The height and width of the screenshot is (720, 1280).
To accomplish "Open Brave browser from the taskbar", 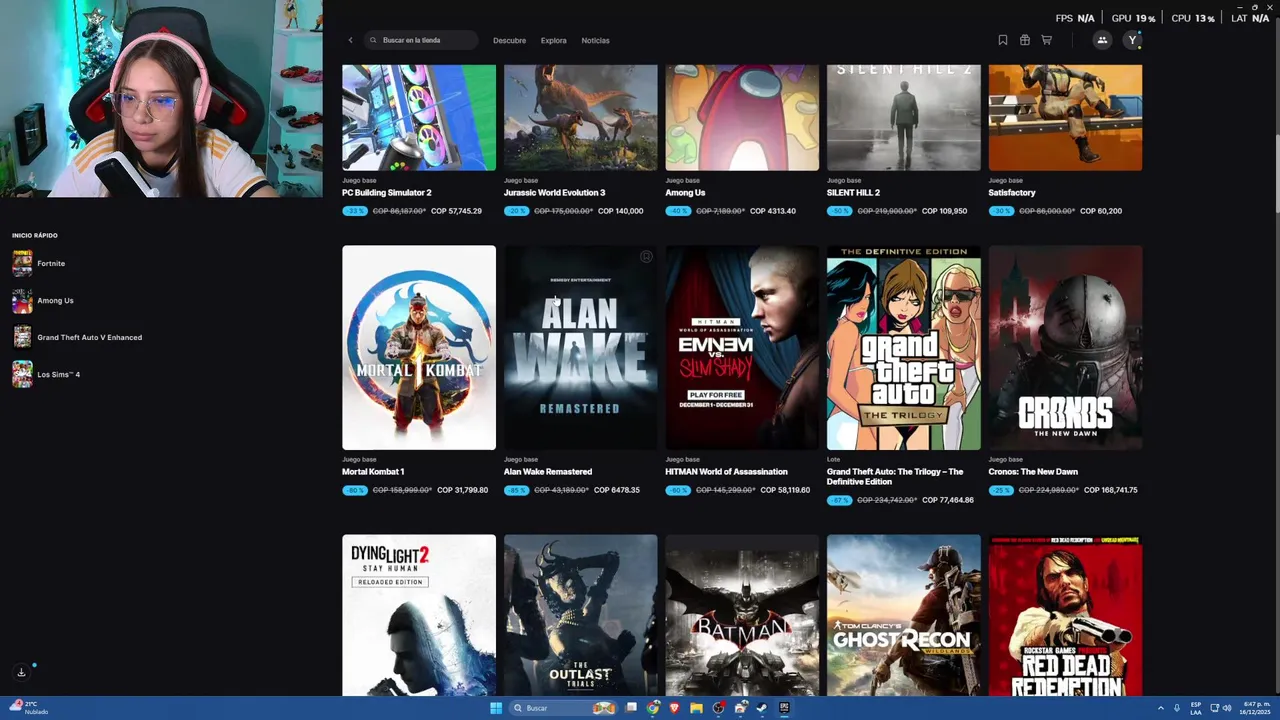I will 674,708.
